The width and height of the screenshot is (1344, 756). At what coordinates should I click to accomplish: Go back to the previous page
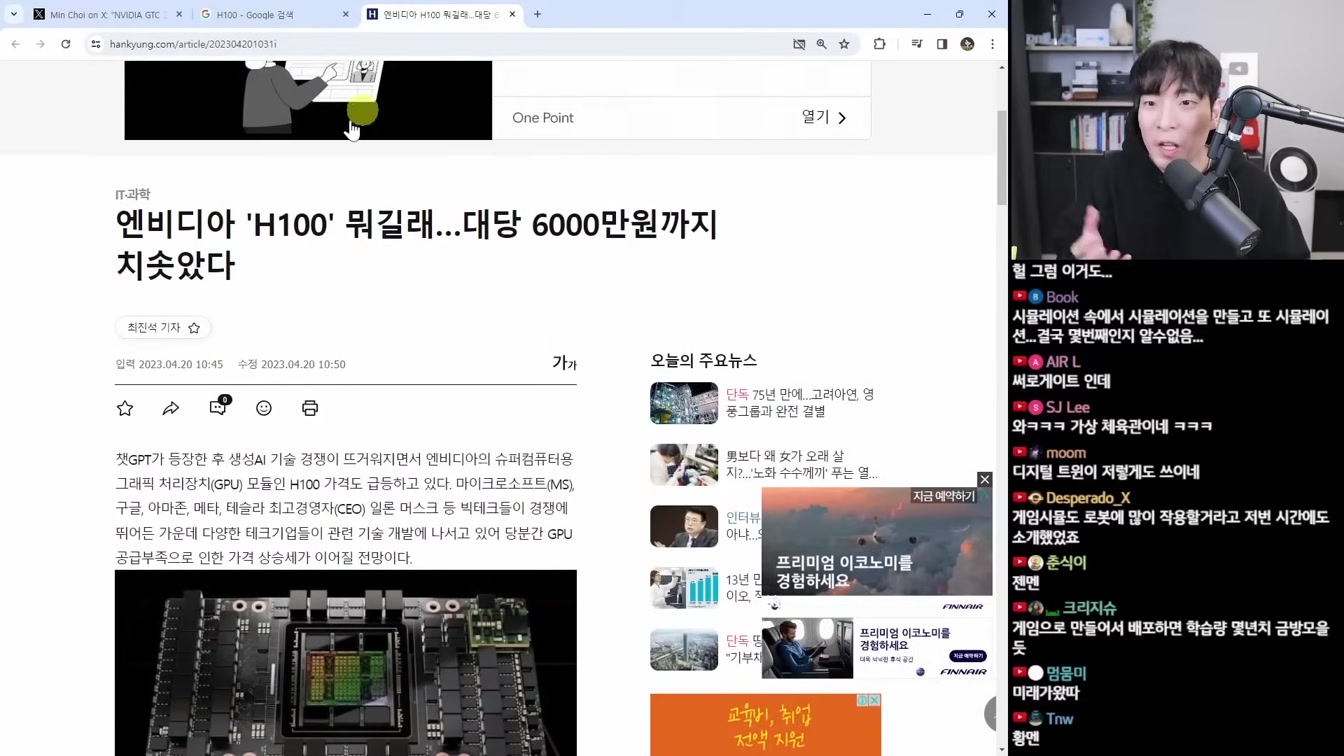[x=15, y=44]
